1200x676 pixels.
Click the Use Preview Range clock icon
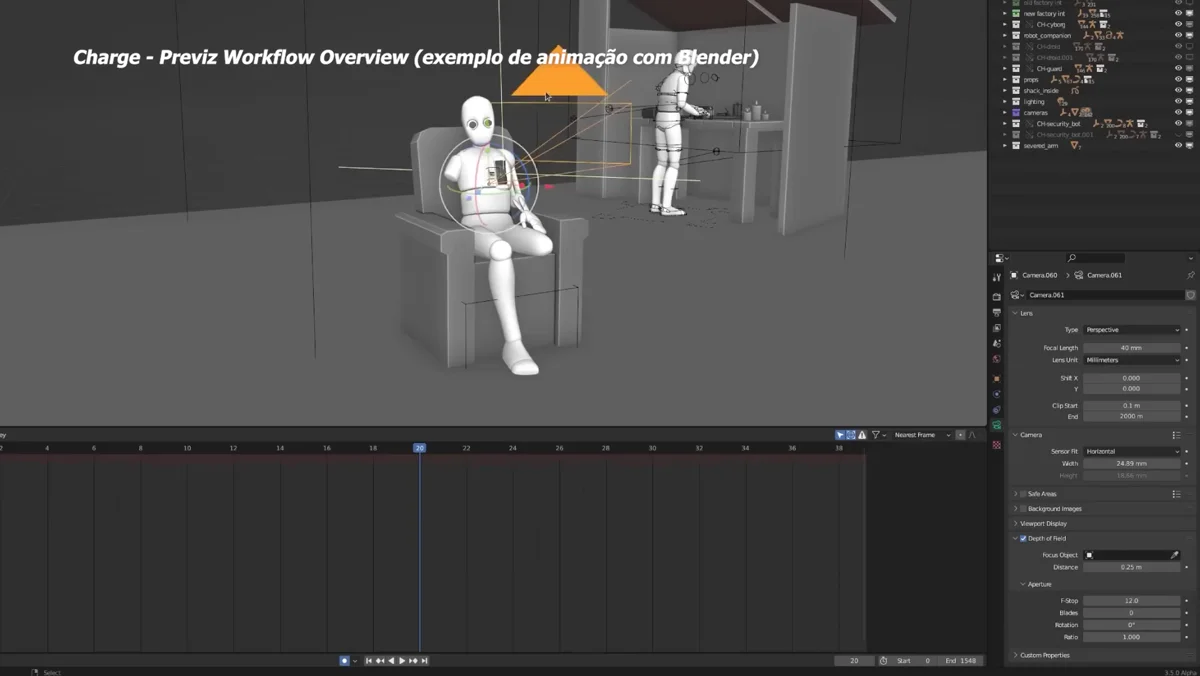pos(883,661)
